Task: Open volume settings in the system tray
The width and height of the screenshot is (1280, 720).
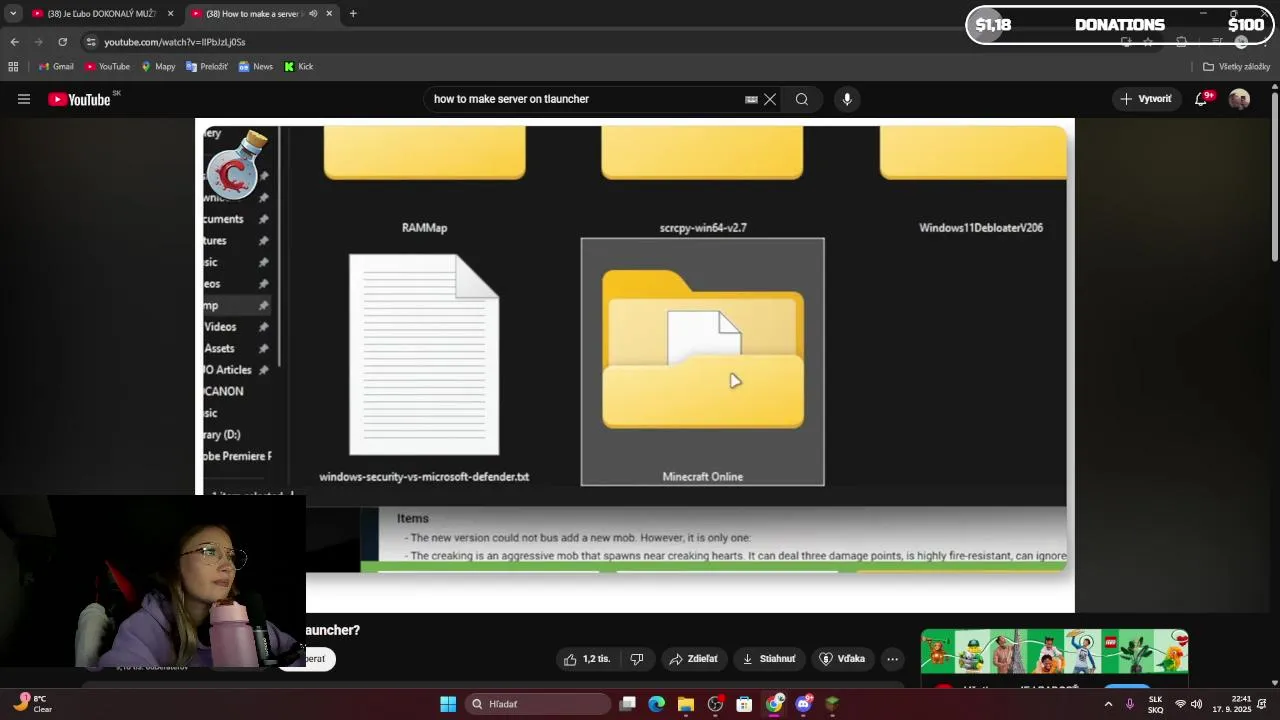Action: (x=1196, y=704)
